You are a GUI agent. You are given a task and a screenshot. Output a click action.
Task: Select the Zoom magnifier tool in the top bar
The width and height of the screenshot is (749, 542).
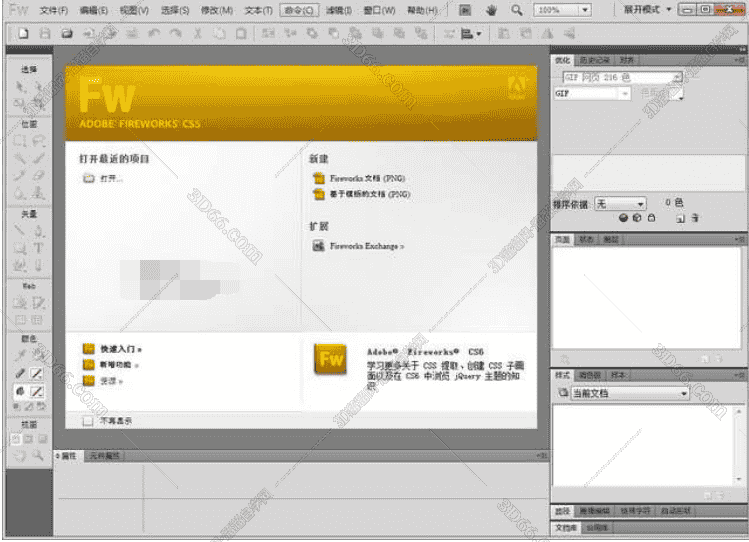coord(516,10)
